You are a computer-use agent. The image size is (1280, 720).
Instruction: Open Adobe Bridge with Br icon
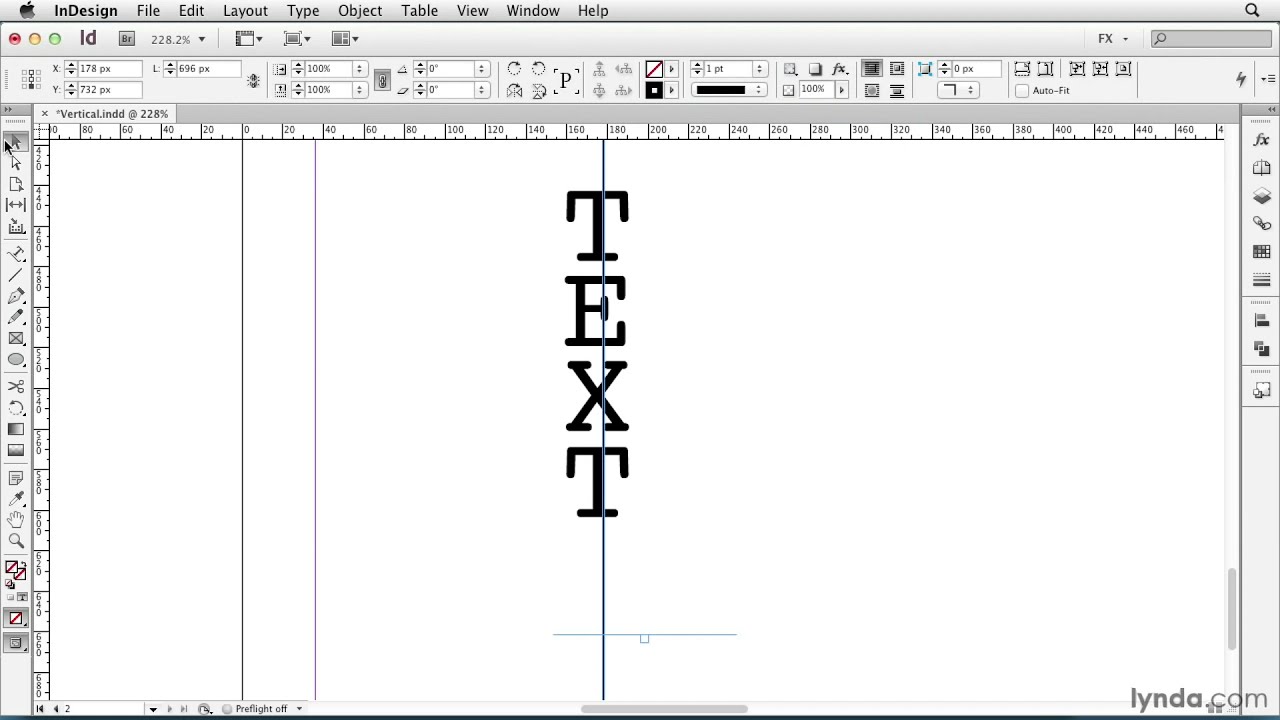pyautogui.click(x=127, y=39)
